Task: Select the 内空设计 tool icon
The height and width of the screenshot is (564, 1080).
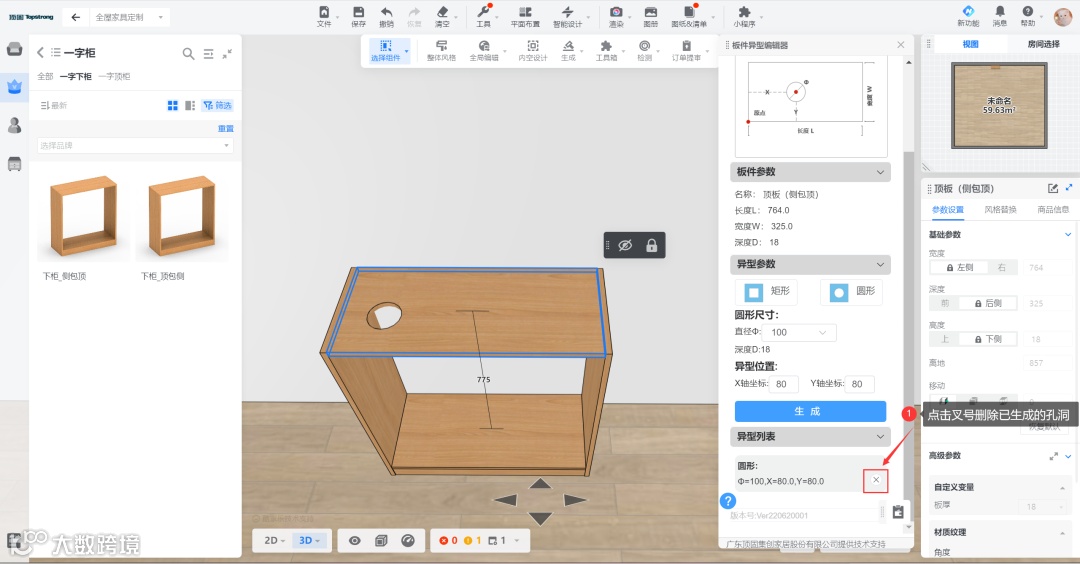Action: [533, 46]
